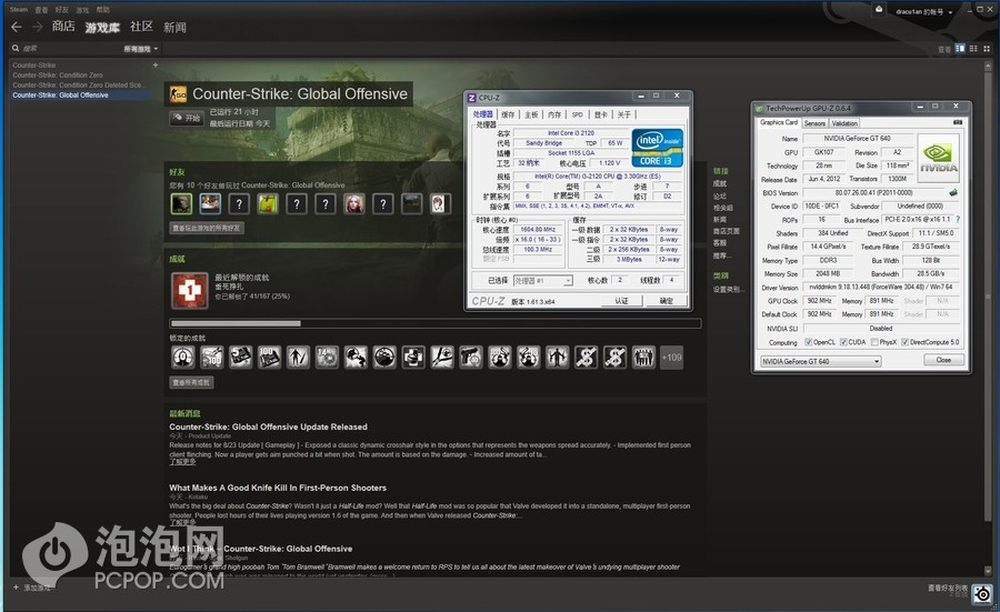This screenshot has width=1000, height=612.
Task: Open the yellow-green friend avatar
Action: [267, 203]
